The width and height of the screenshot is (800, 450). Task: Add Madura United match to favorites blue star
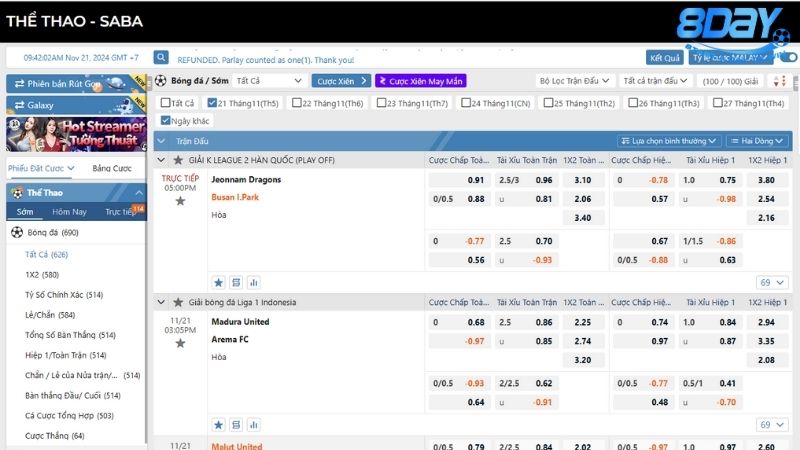point(218,424)
